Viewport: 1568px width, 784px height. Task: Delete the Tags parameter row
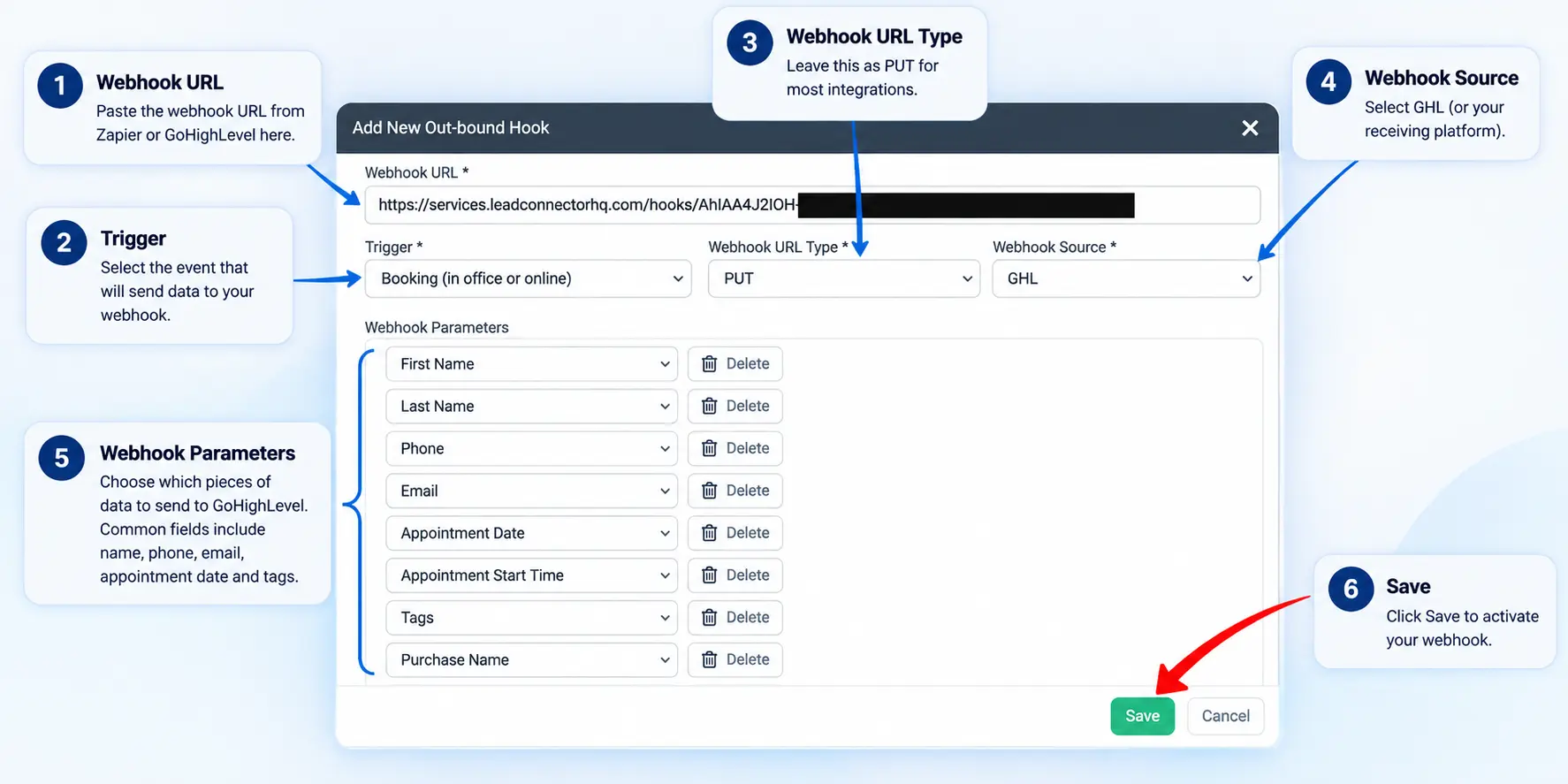pyautogui.click(x=735, y=618)
